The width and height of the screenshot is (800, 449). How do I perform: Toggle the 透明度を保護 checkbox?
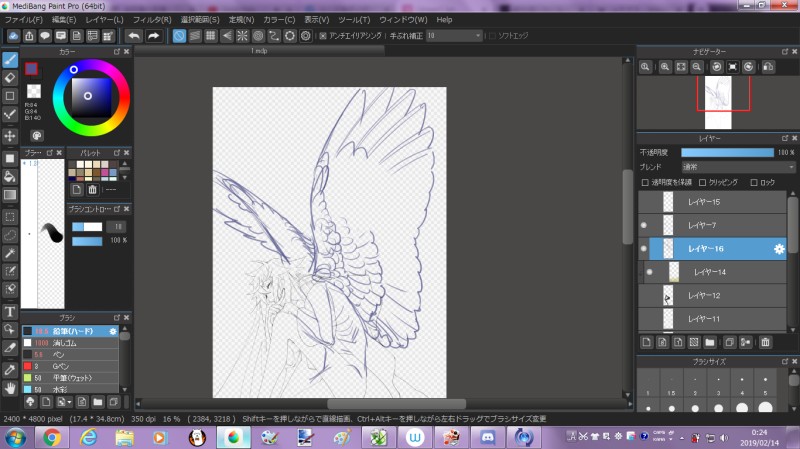[645, 182]
